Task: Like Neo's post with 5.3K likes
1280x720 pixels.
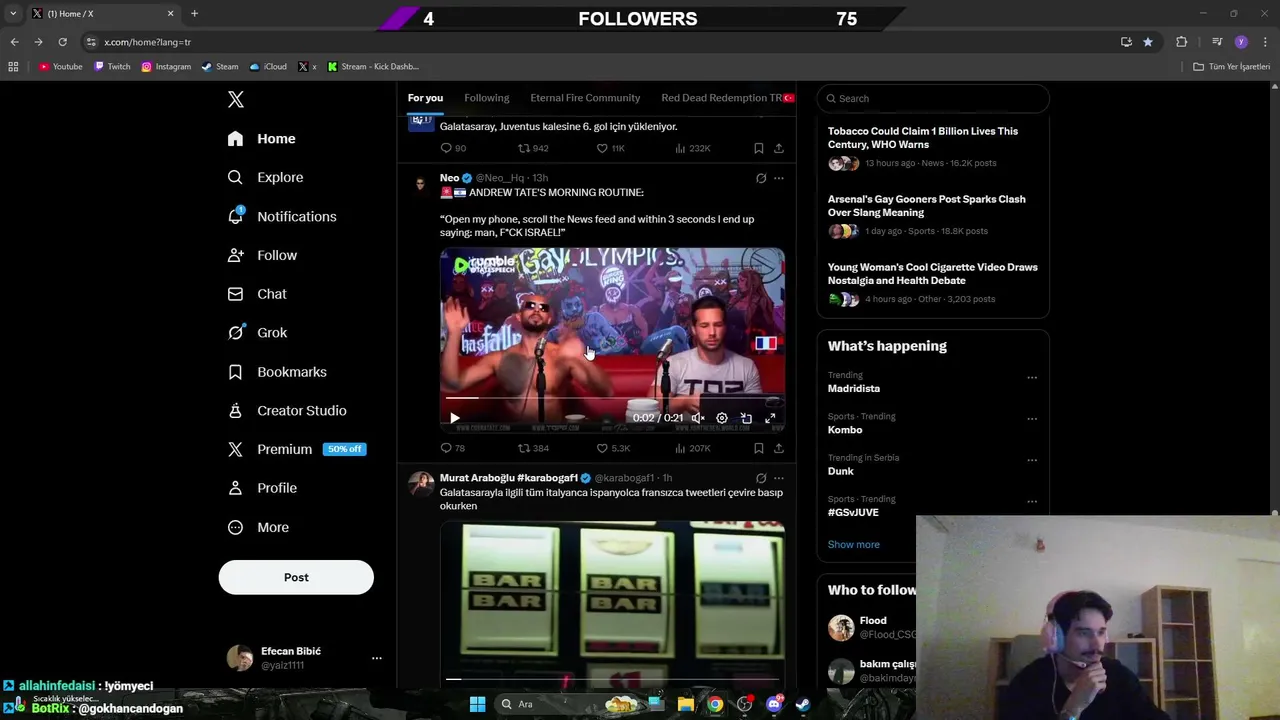Action: click(612, 448)
